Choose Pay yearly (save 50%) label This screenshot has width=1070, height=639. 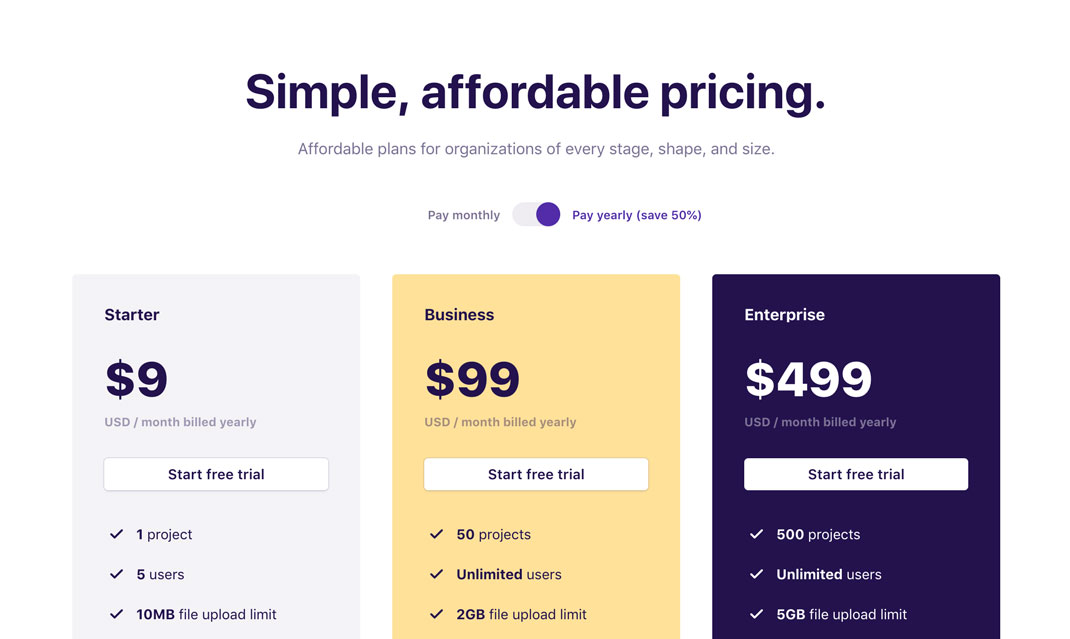[636, 215]
